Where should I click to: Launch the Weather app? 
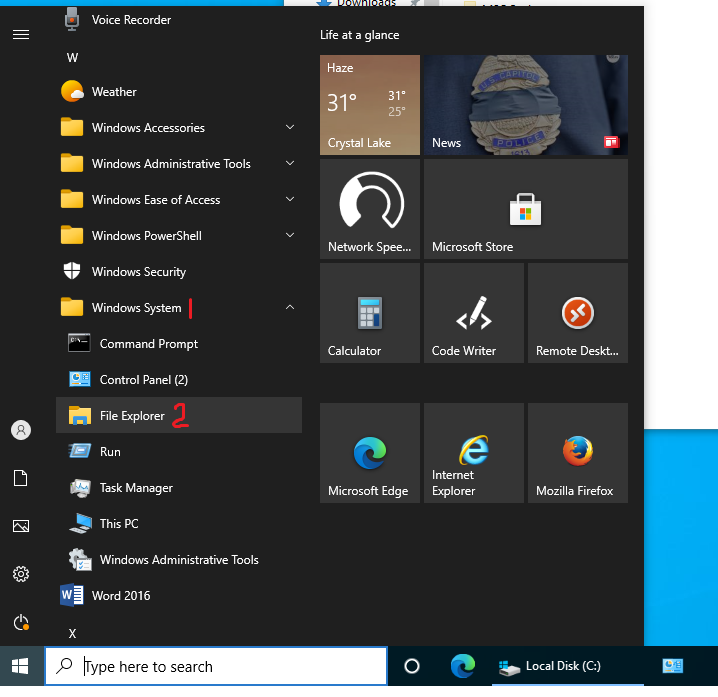click(x=179, y=92)
